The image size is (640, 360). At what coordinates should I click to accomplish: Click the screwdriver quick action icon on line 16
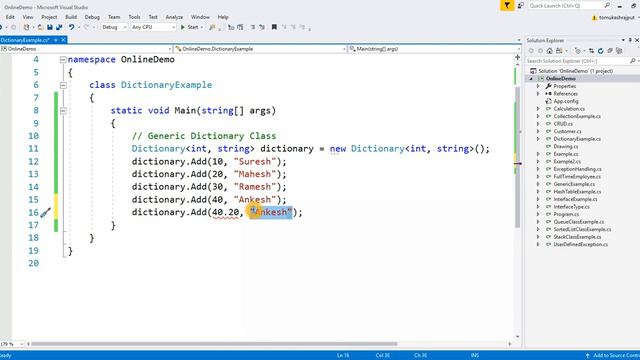click(x=45, y=213)
